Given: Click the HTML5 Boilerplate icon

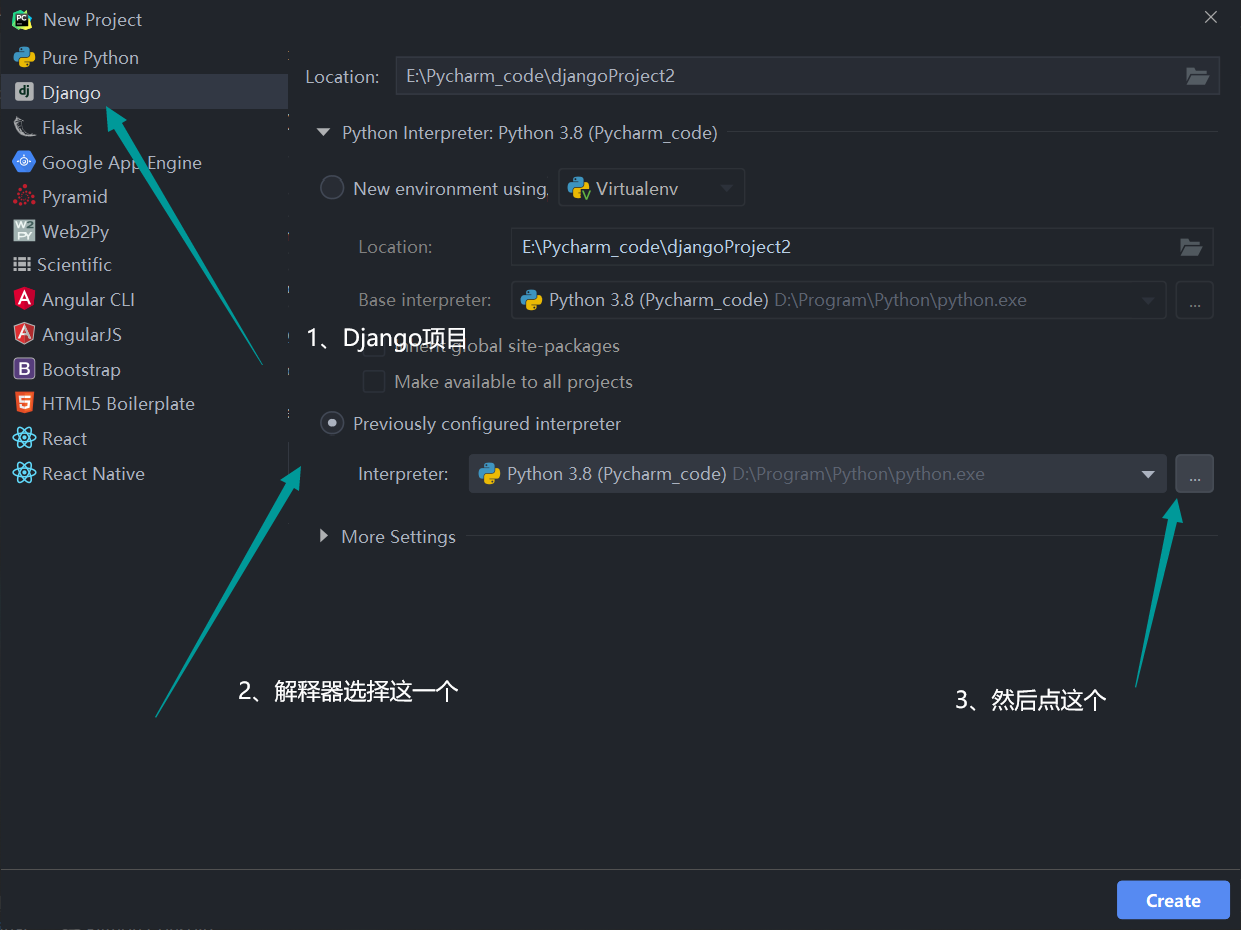Looking at the screenshot, I should (x=24, y=403).
